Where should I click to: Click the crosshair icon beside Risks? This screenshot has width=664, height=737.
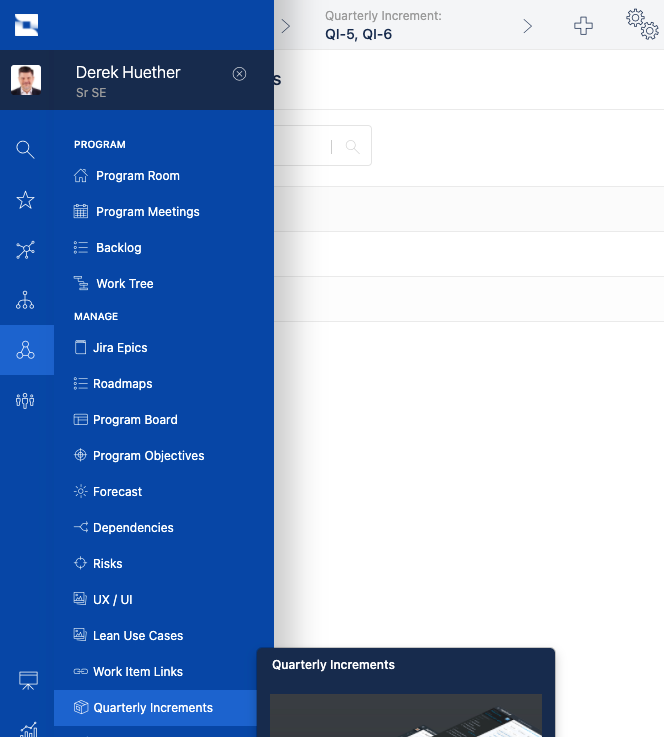coord(81,563)
